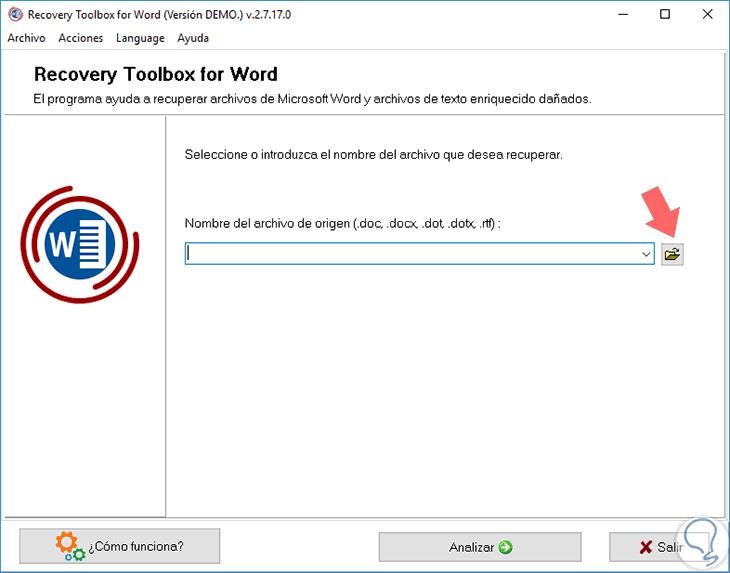Maximize the Recovery Toolbox window

(x=665, y=14)
